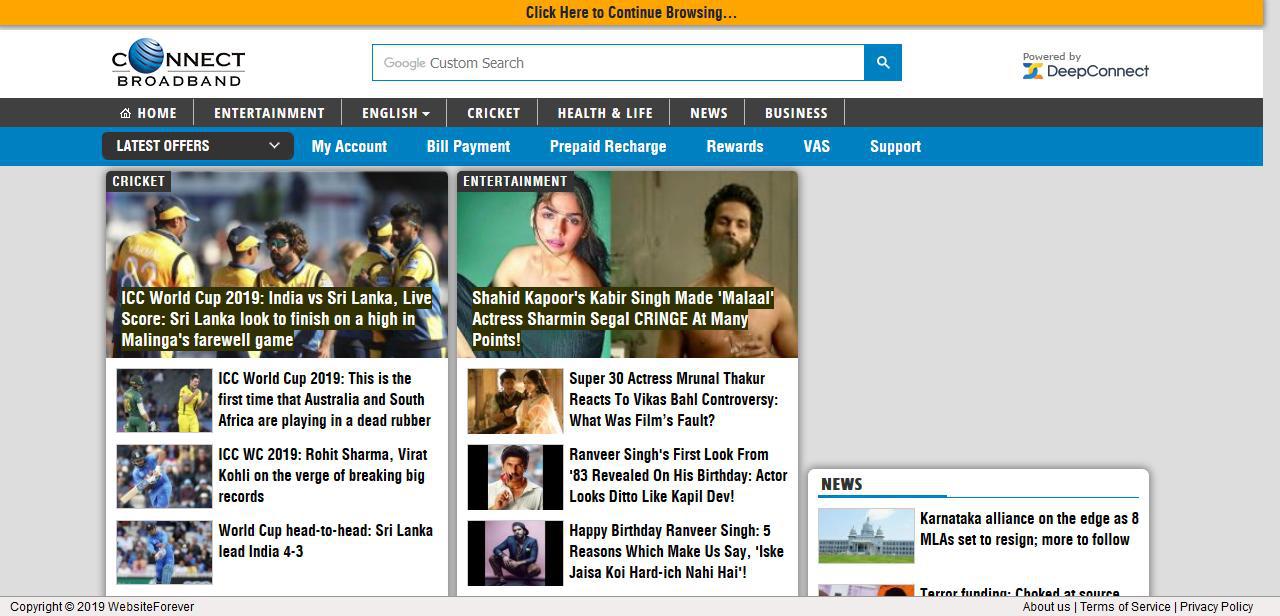
Task: Open the Support link
Action: tap(895, 146)
